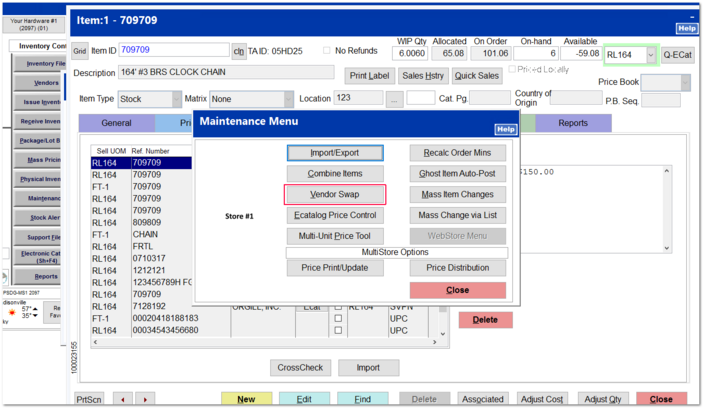Screen dimensions: 704x409
Task: Open Help in the Item window title bar
Action: tap(687, 28)
